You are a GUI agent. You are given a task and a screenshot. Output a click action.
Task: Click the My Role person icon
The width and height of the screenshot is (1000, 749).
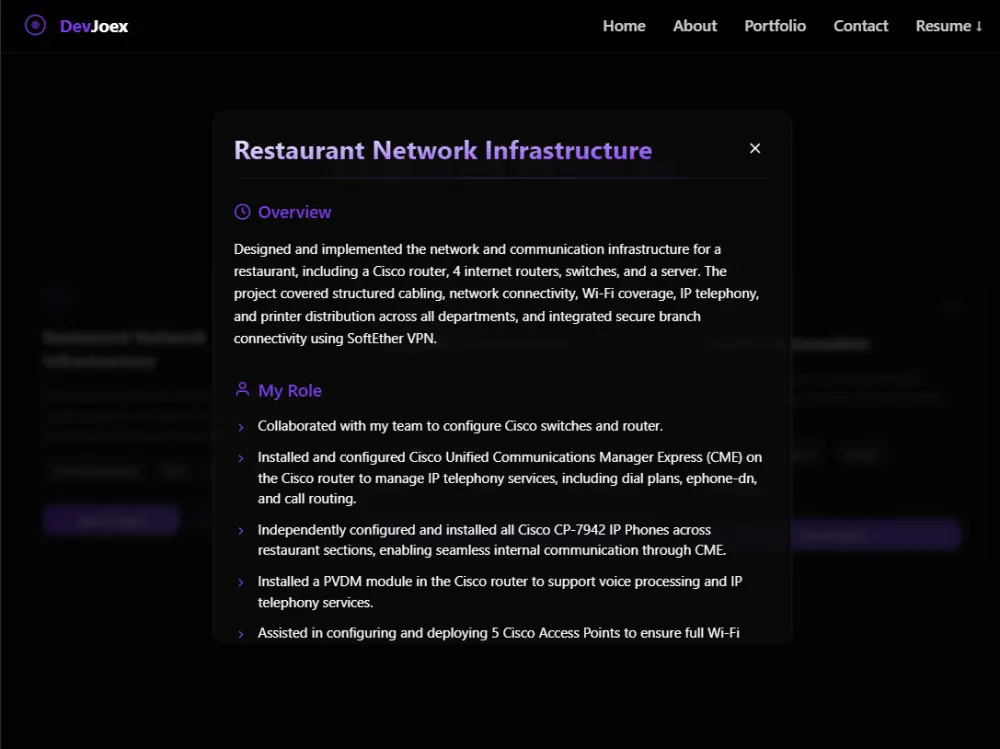(x=242, y=389)
